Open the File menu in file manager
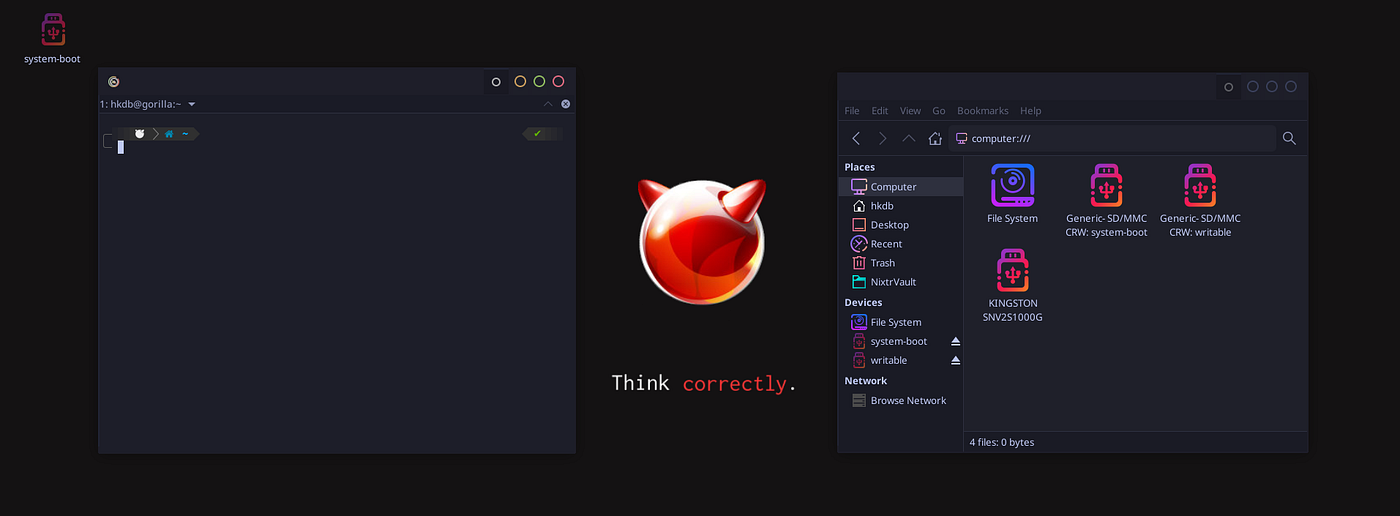 [852, 111]
